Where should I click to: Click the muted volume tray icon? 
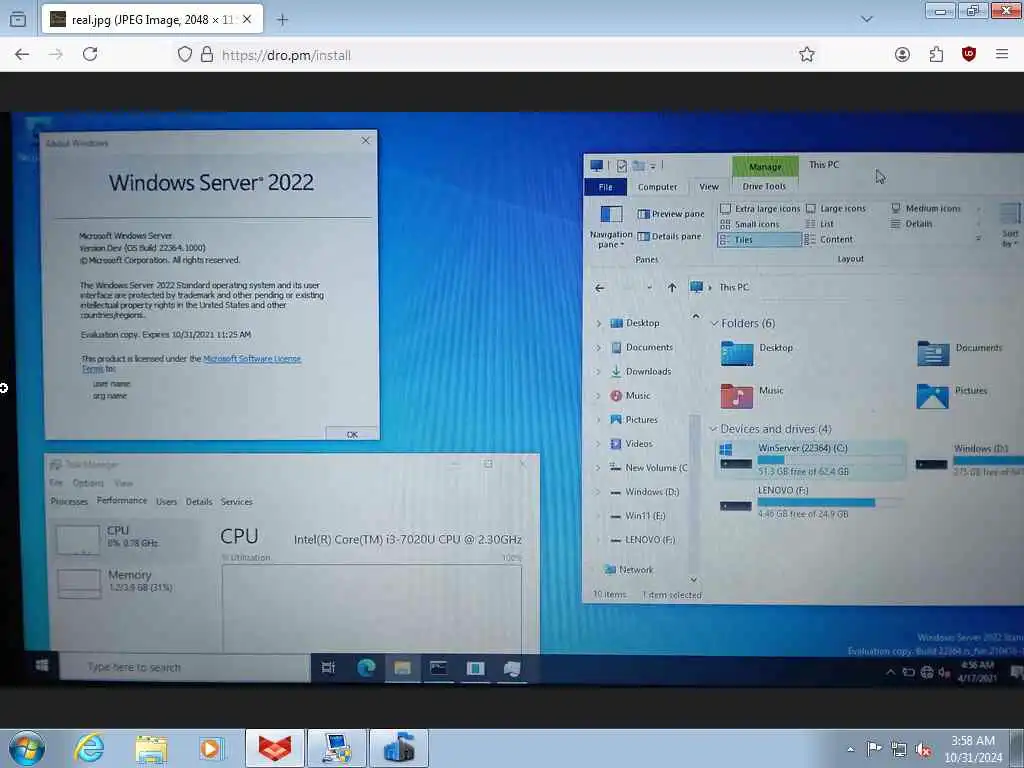click(923, 749)
